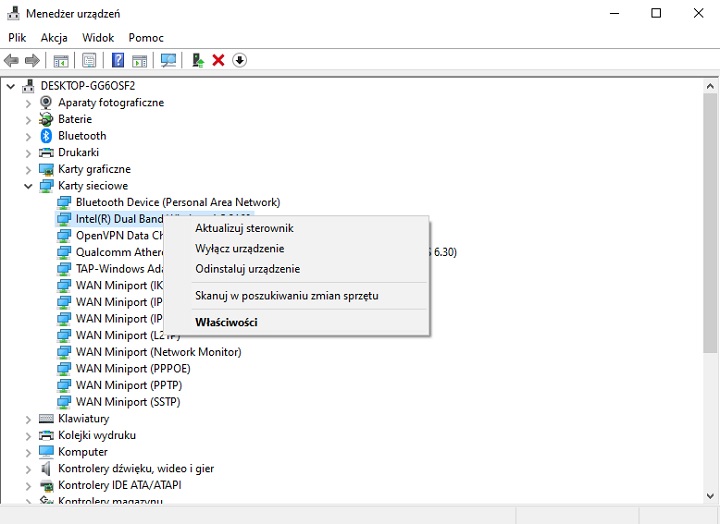
Task: Select WAN Miniport (PPPOE) device
Action: [x=133, y=369]
